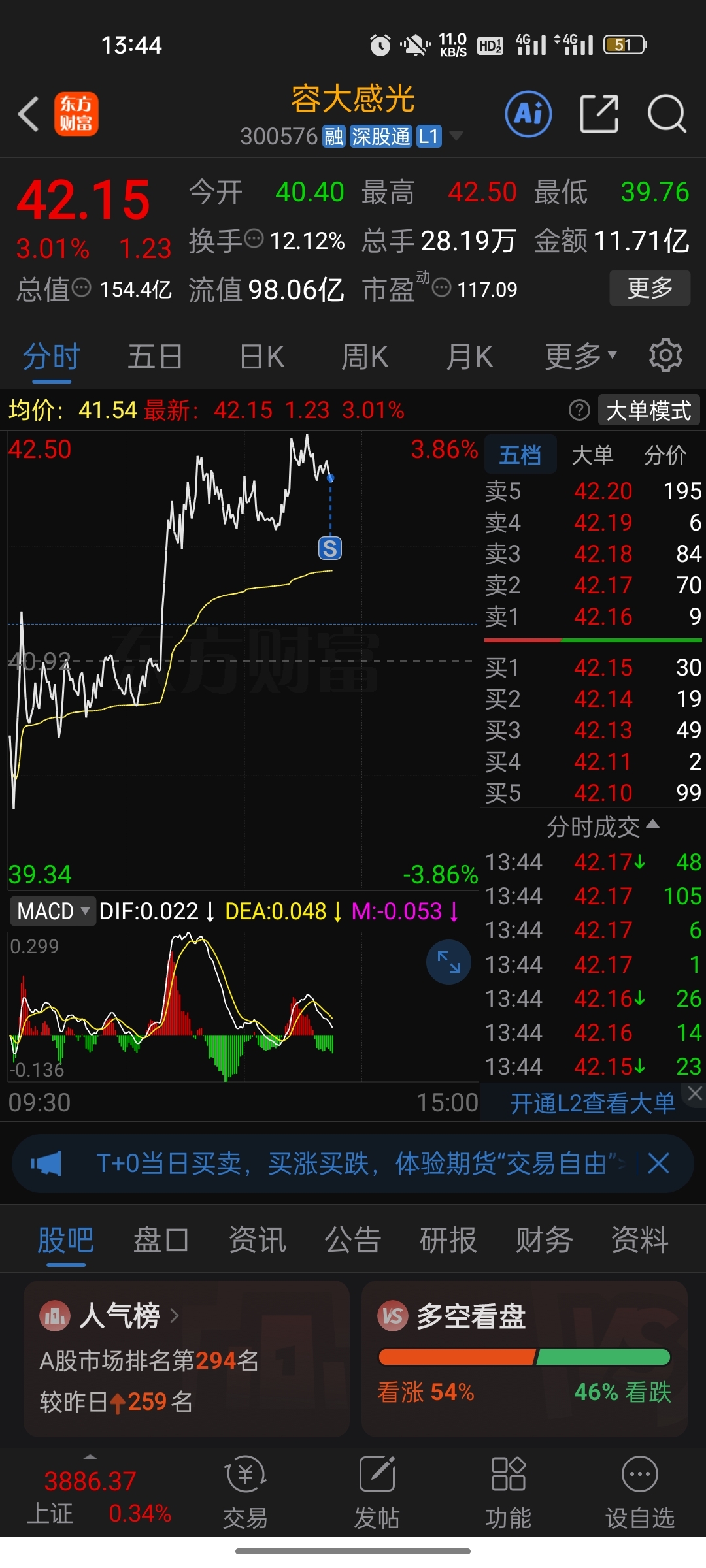Open the 更多 period dropdown
This screenshot has width=706, height=1568.
tap(580, 356)
